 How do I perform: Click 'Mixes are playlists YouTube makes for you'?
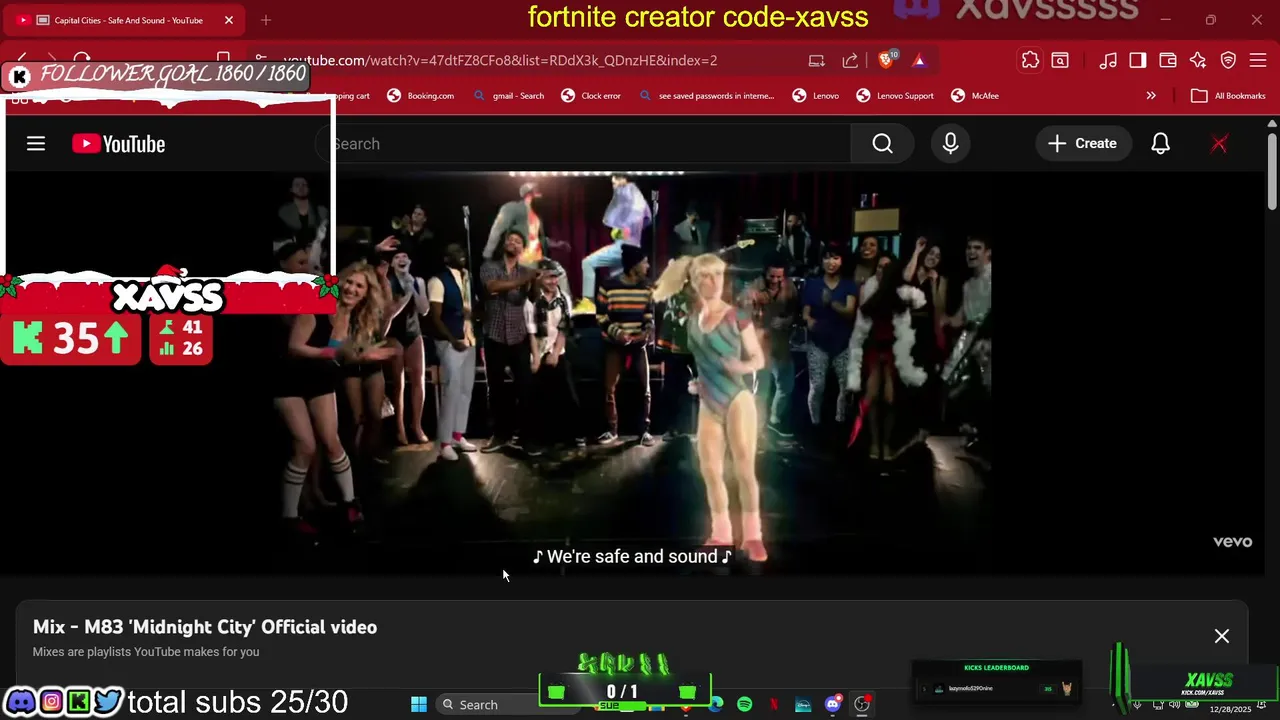[146, 652]
